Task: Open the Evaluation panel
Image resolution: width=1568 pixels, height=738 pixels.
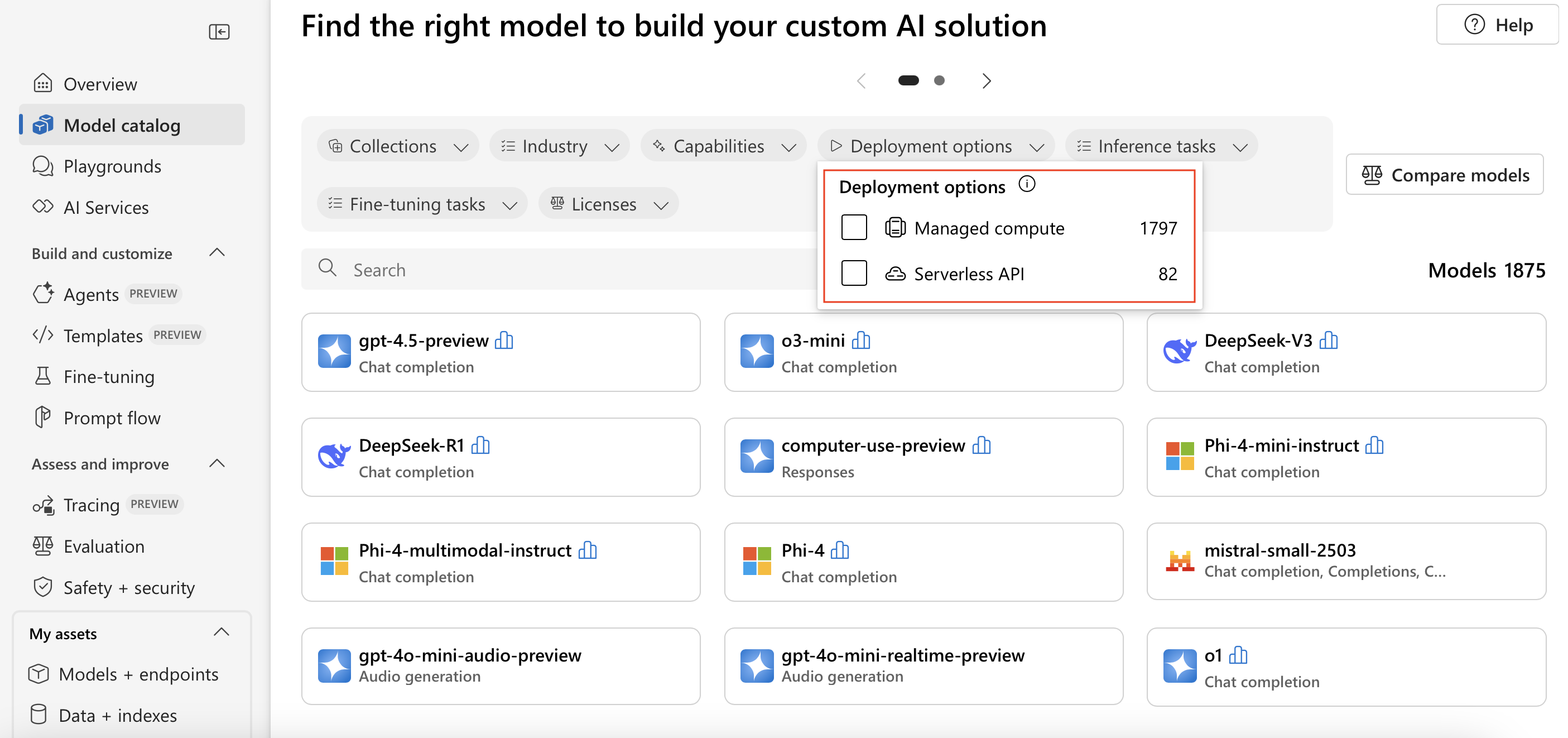Action: point(104,545)
